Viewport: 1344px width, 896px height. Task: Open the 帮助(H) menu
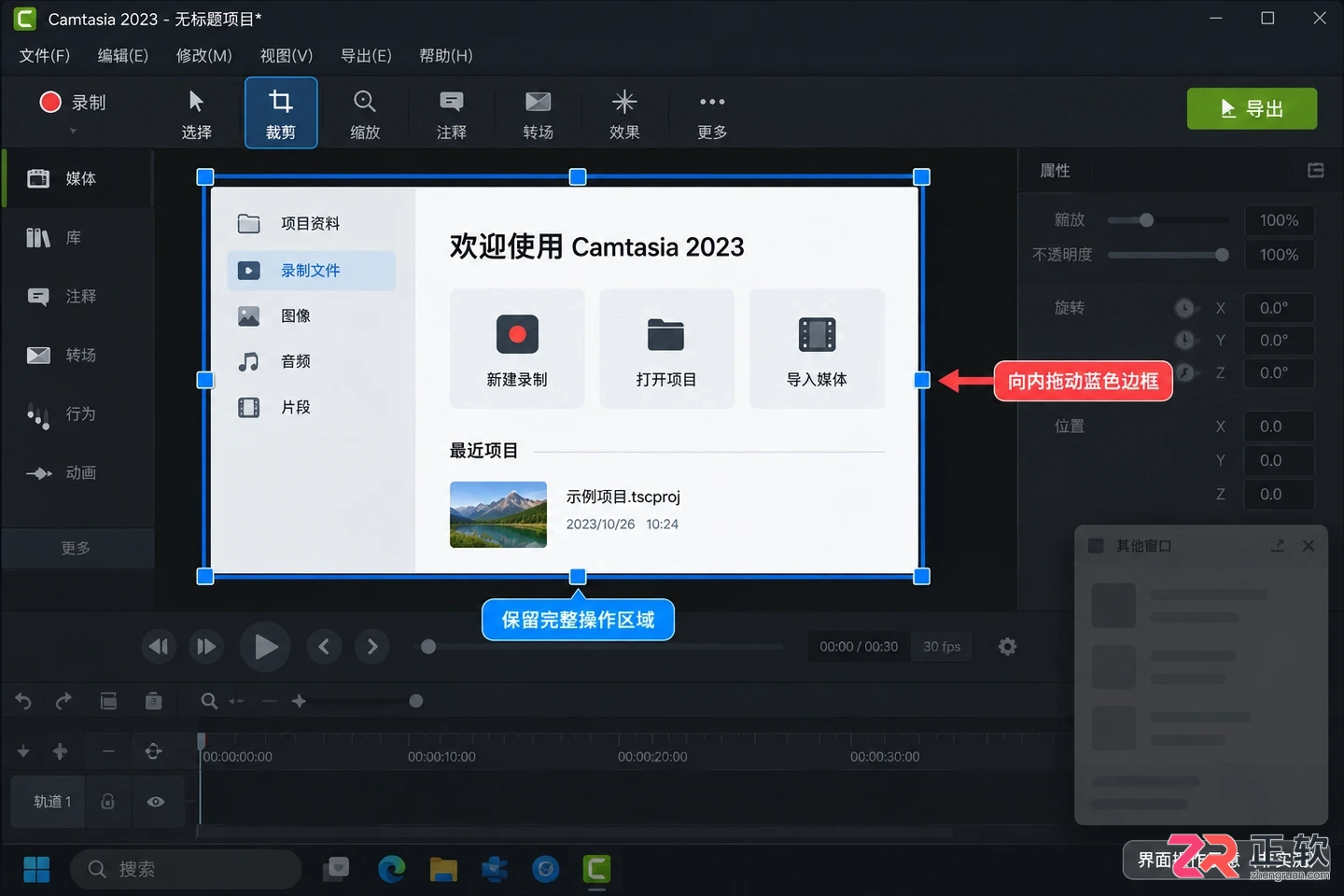(x=446, y=56)
